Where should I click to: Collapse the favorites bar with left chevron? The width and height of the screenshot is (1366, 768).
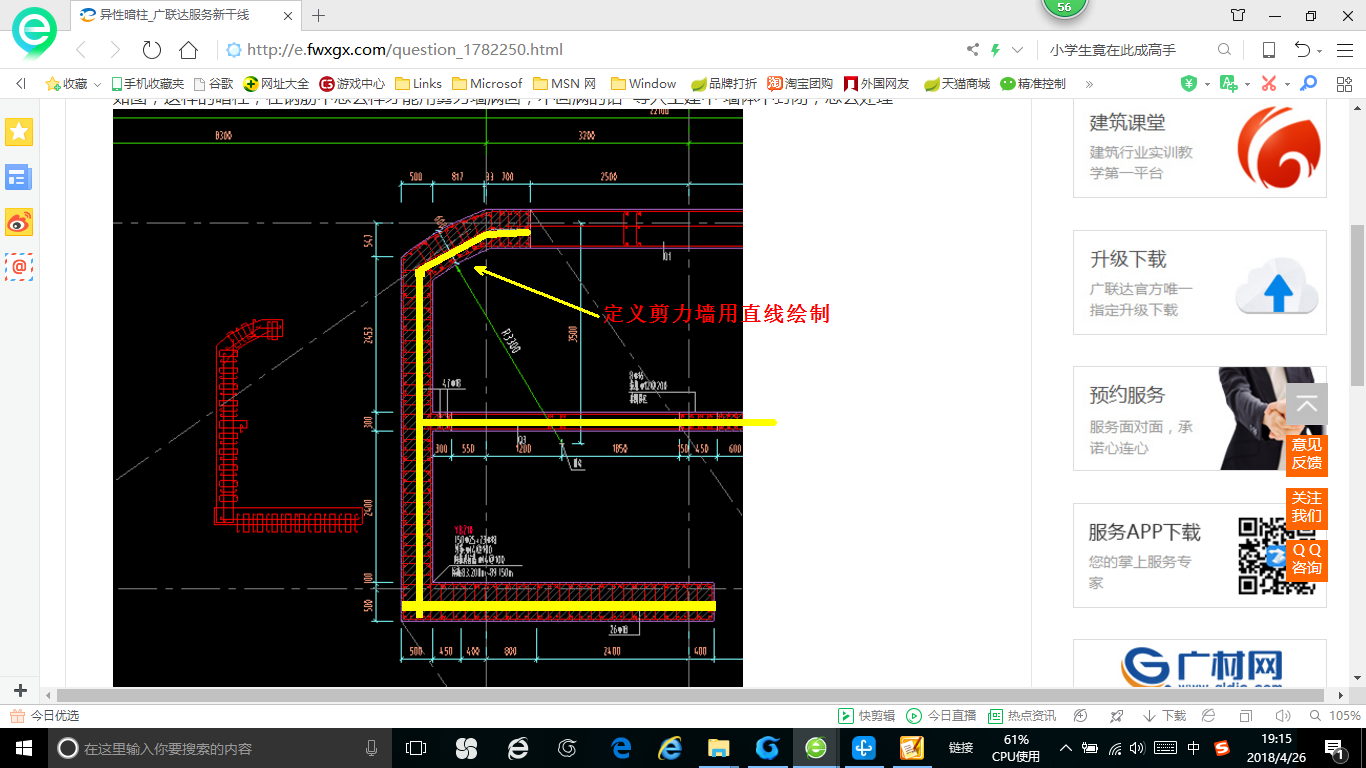[x=22, y=84]
